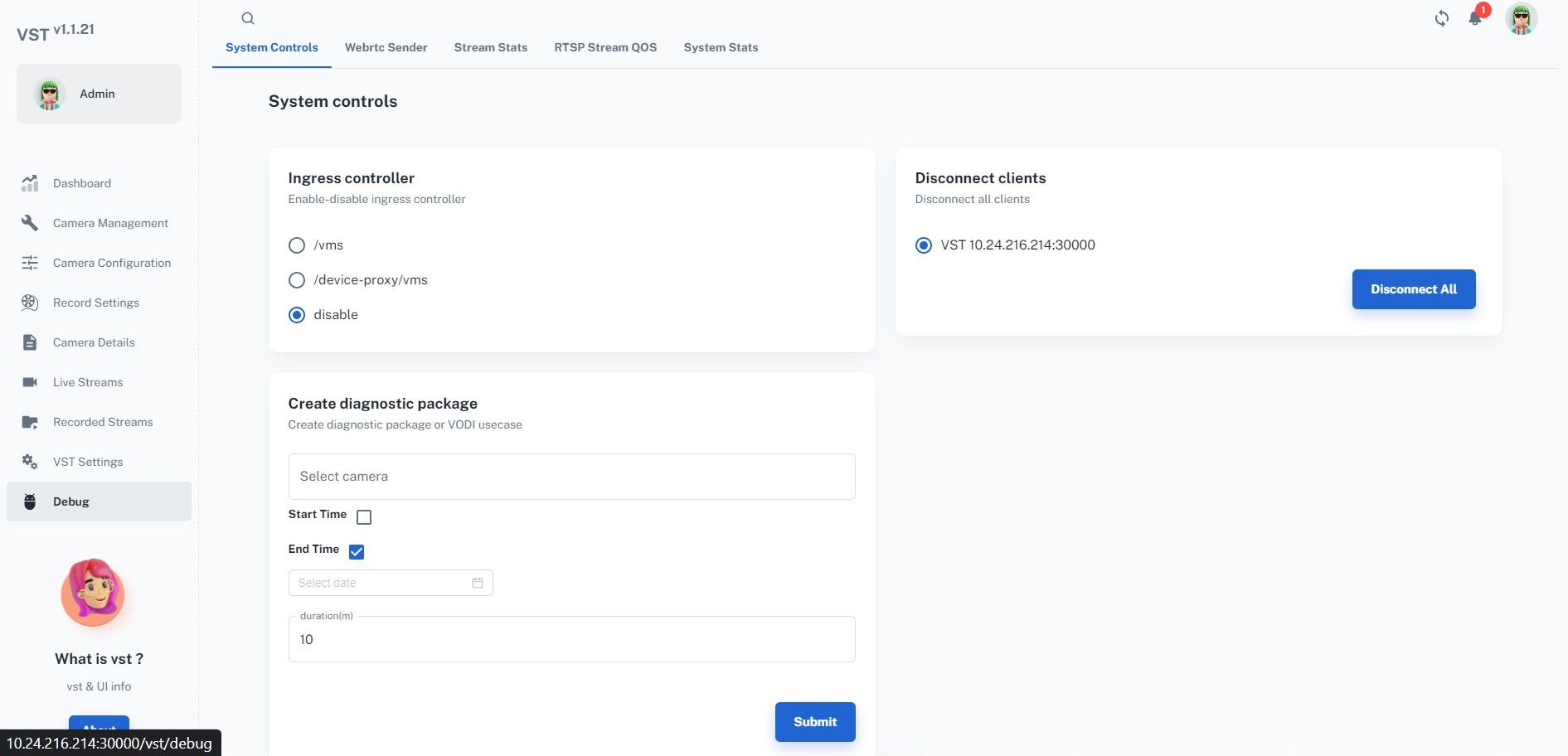Submit the diagnostic package form
This screenshot has width=1568, height=756.
point(814,722)
